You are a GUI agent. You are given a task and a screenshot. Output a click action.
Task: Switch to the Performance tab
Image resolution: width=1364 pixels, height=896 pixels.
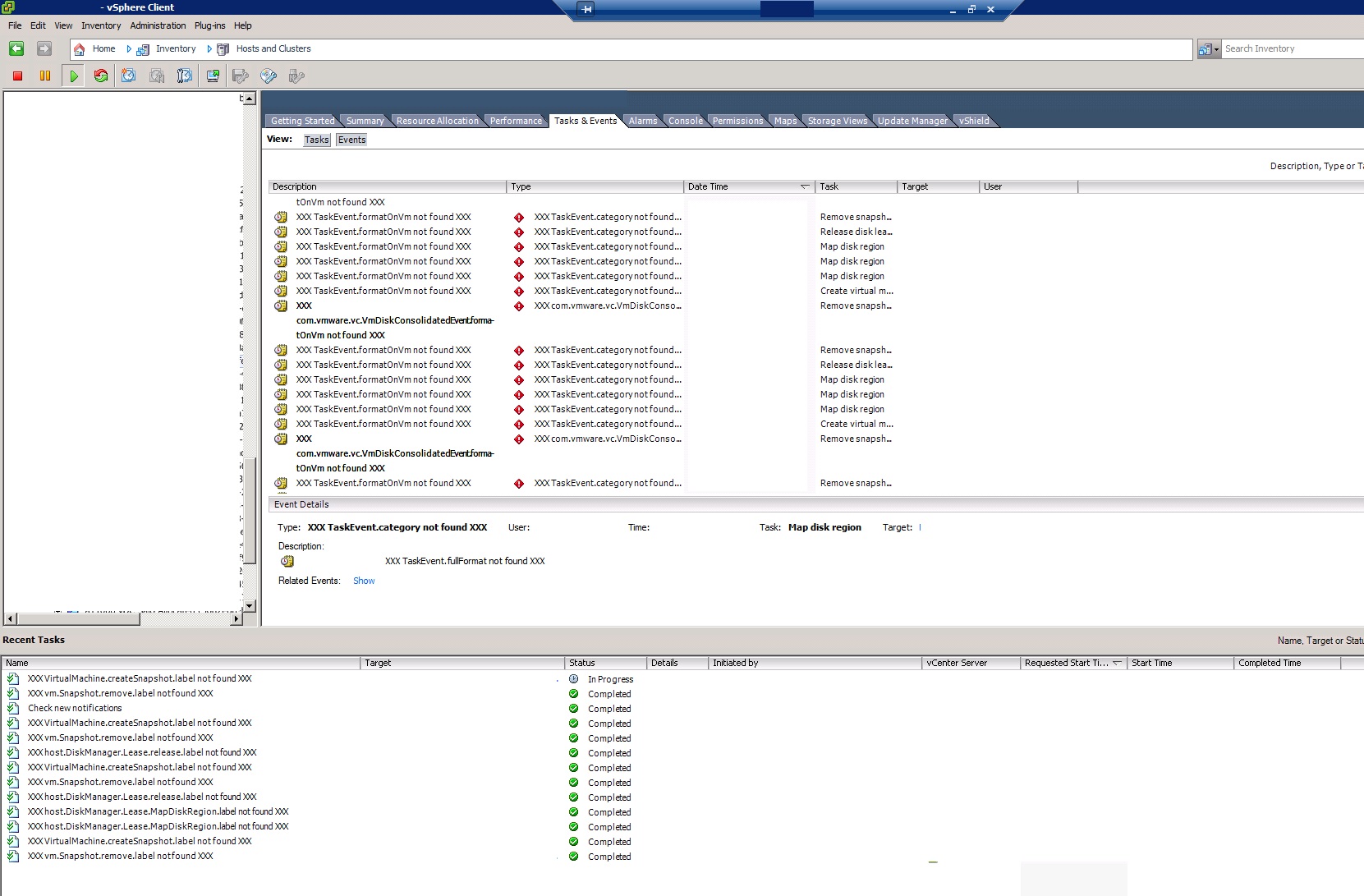(516, 121)
